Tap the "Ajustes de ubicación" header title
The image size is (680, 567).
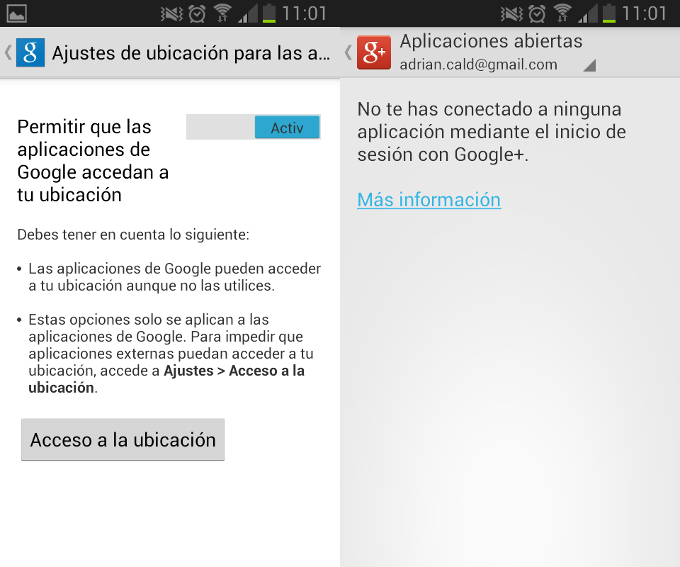[x=190, y=53]
